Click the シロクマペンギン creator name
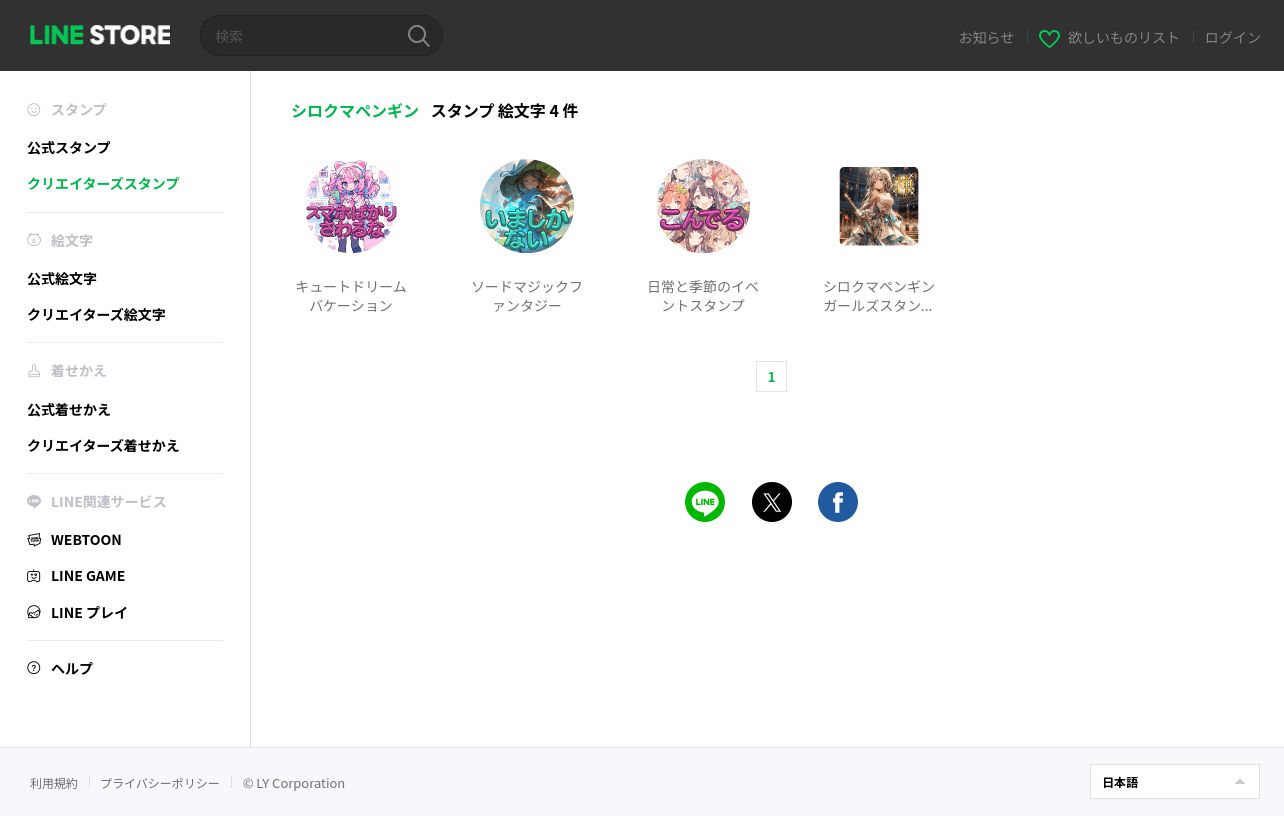This screenshot has width=1284, height=816. [355, 111]
